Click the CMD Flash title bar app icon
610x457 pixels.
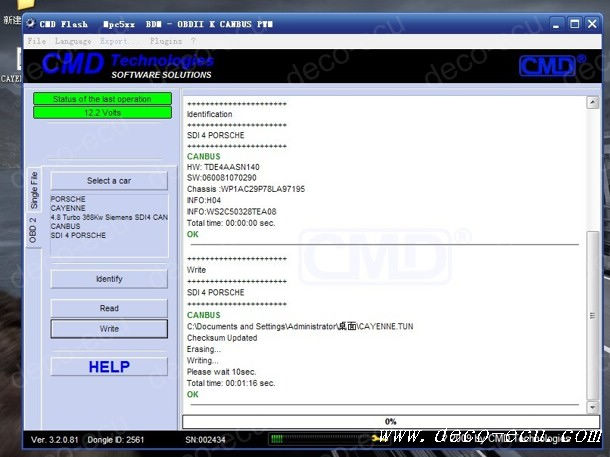(x=30, y=24)
